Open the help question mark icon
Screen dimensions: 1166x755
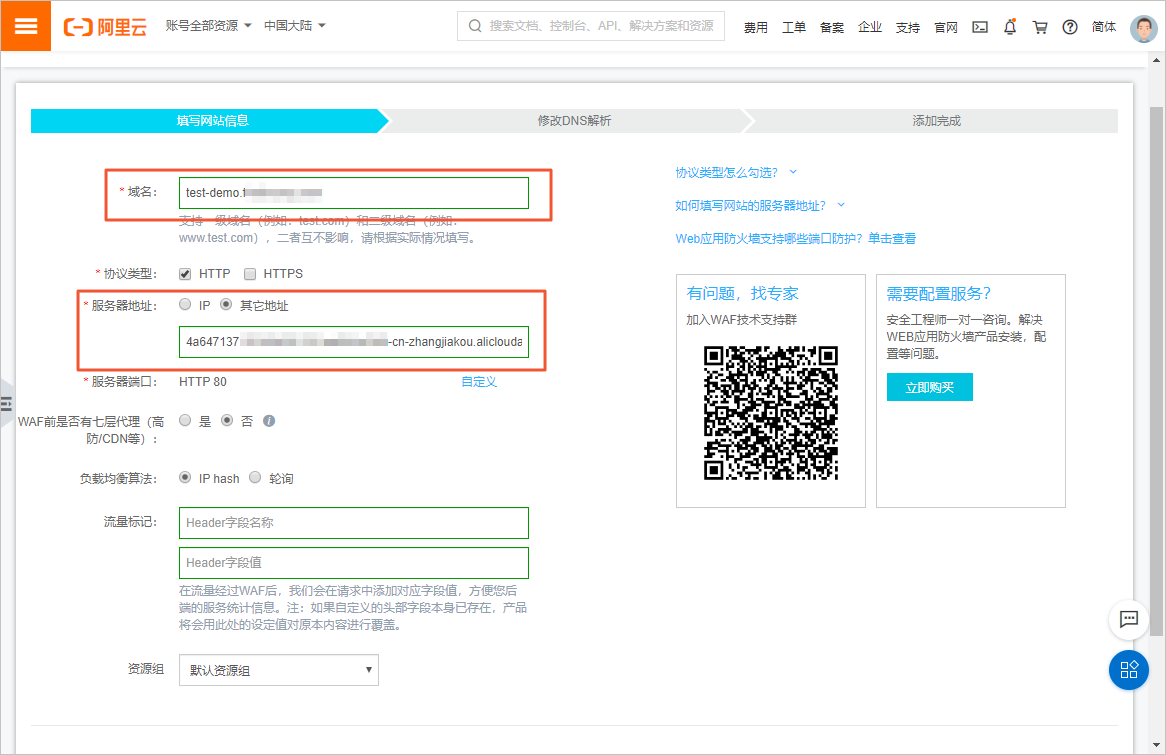pos(1069,28)
